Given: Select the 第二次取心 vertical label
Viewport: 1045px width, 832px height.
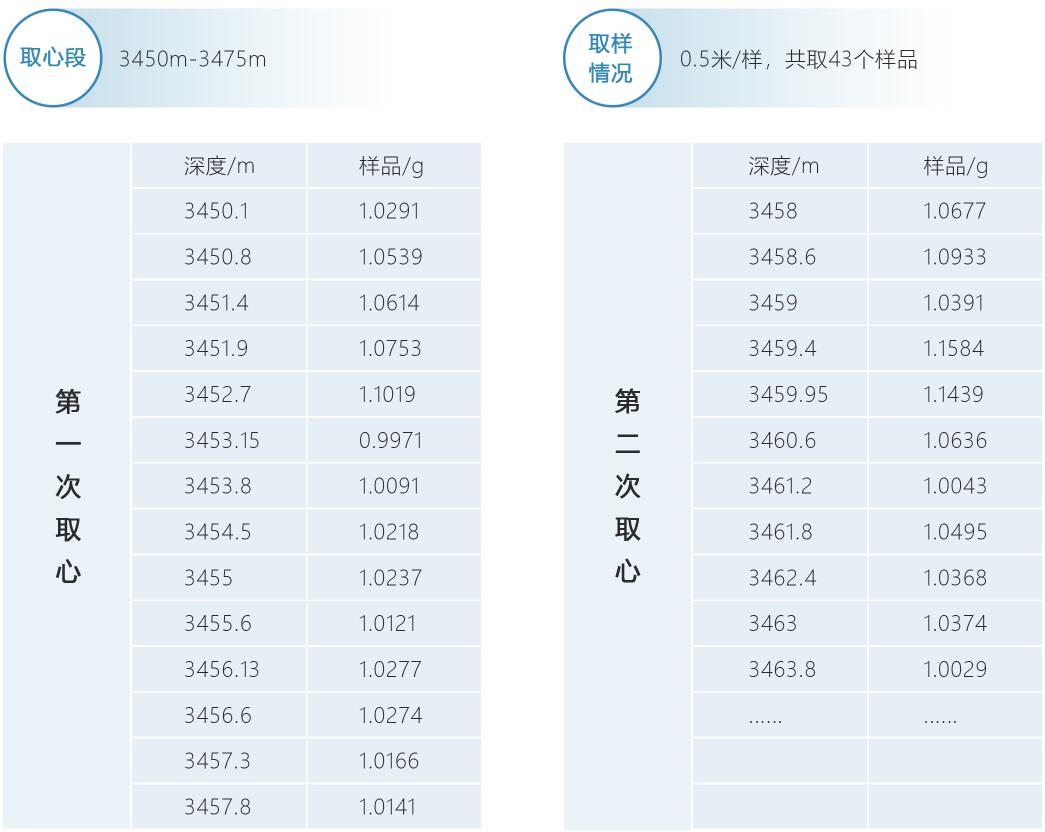Looking at the screenshot, I should point(628,486).
